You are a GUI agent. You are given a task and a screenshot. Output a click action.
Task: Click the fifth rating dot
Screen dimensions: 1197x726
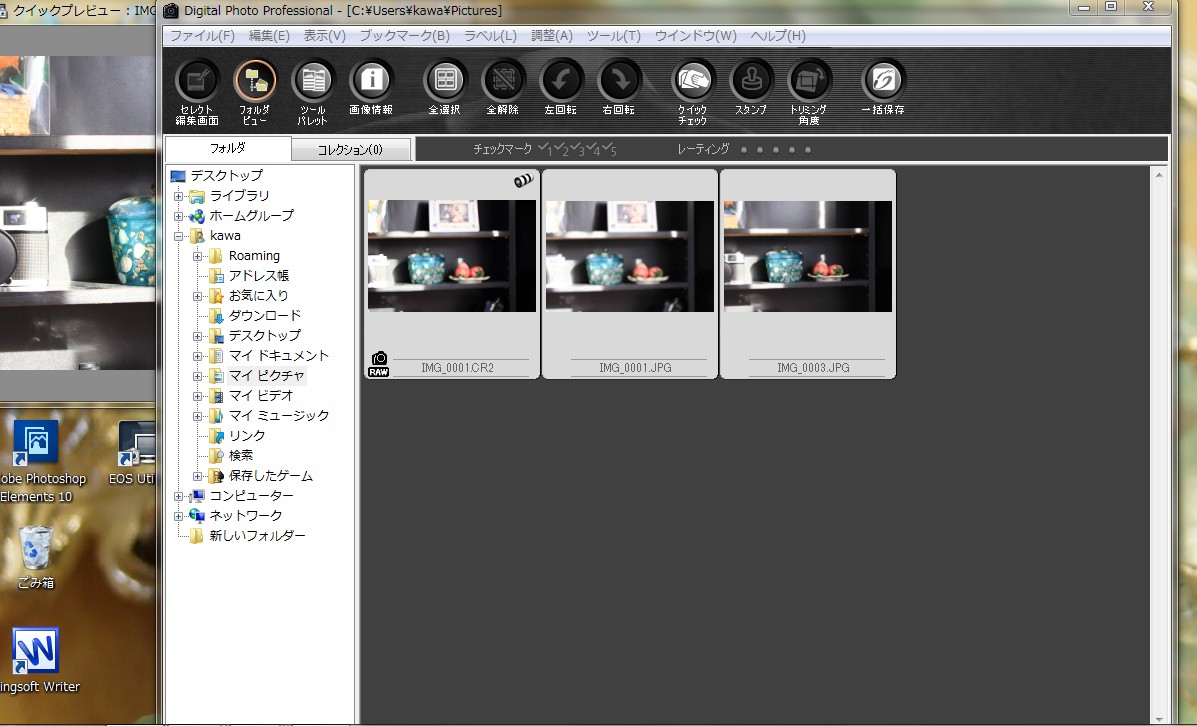(808, 150)
